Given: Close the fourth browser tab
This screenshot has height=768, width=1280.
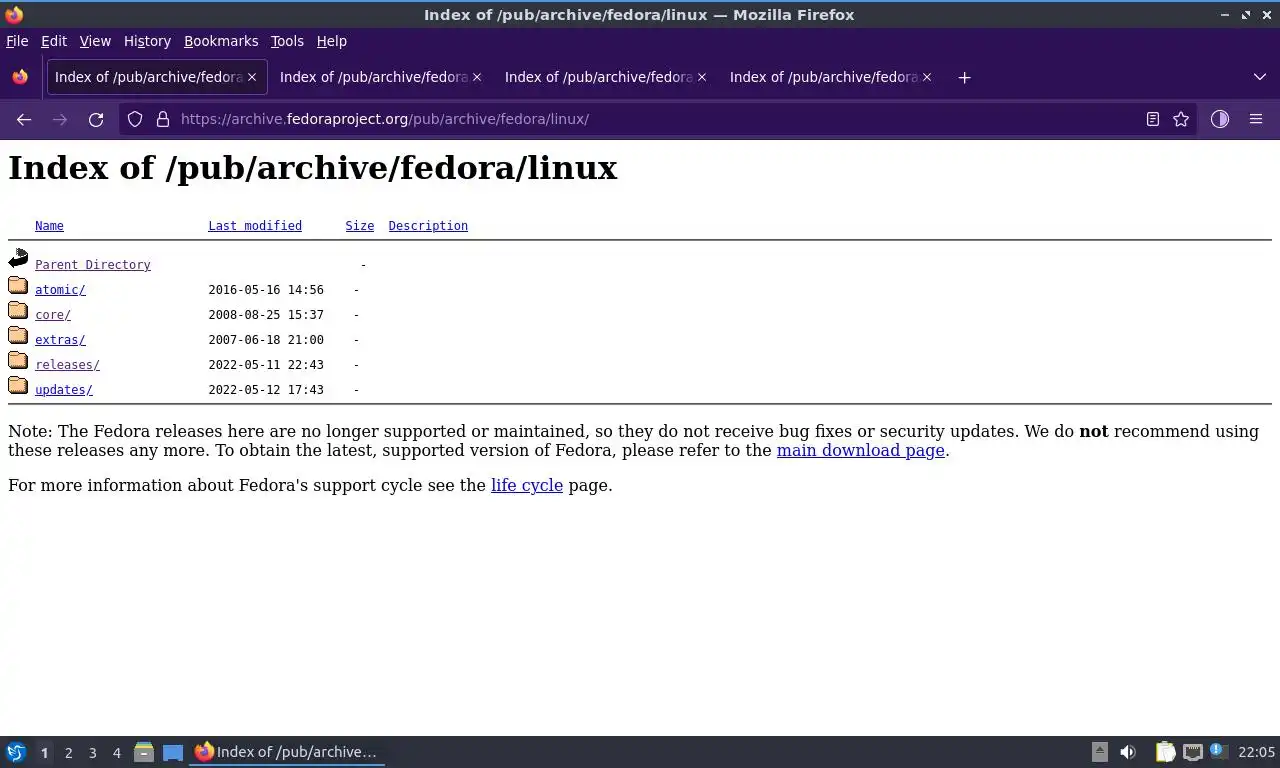Looking at the screenshot, I should 927,77.
